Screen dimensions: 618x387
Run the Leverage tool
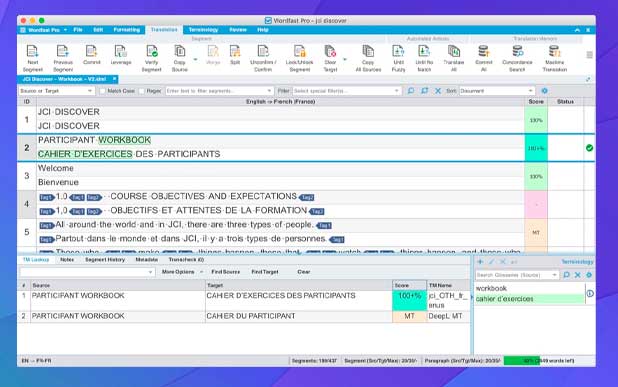(121, 55)
